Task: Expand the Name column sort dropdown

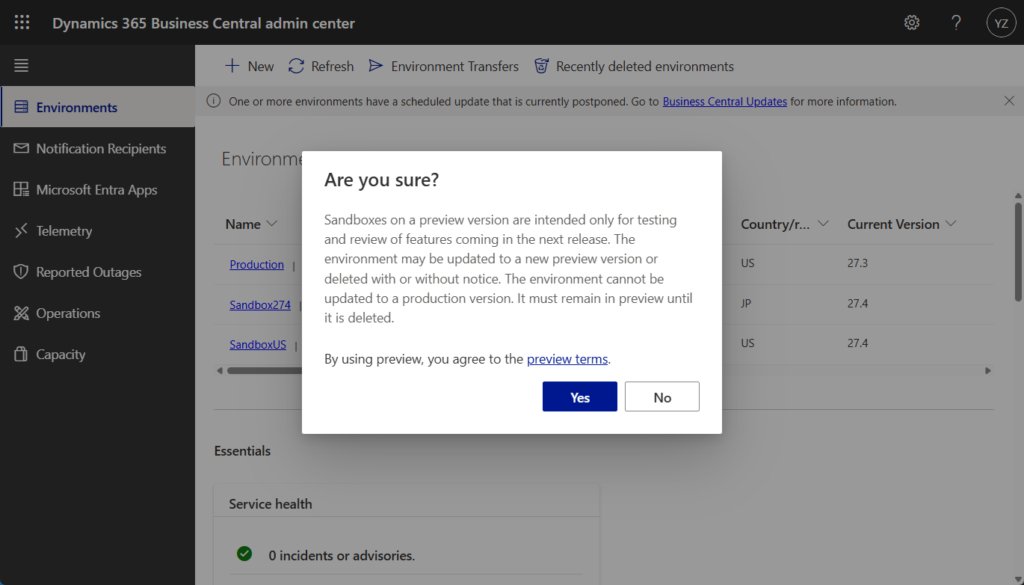Action: tap(272, 224)
